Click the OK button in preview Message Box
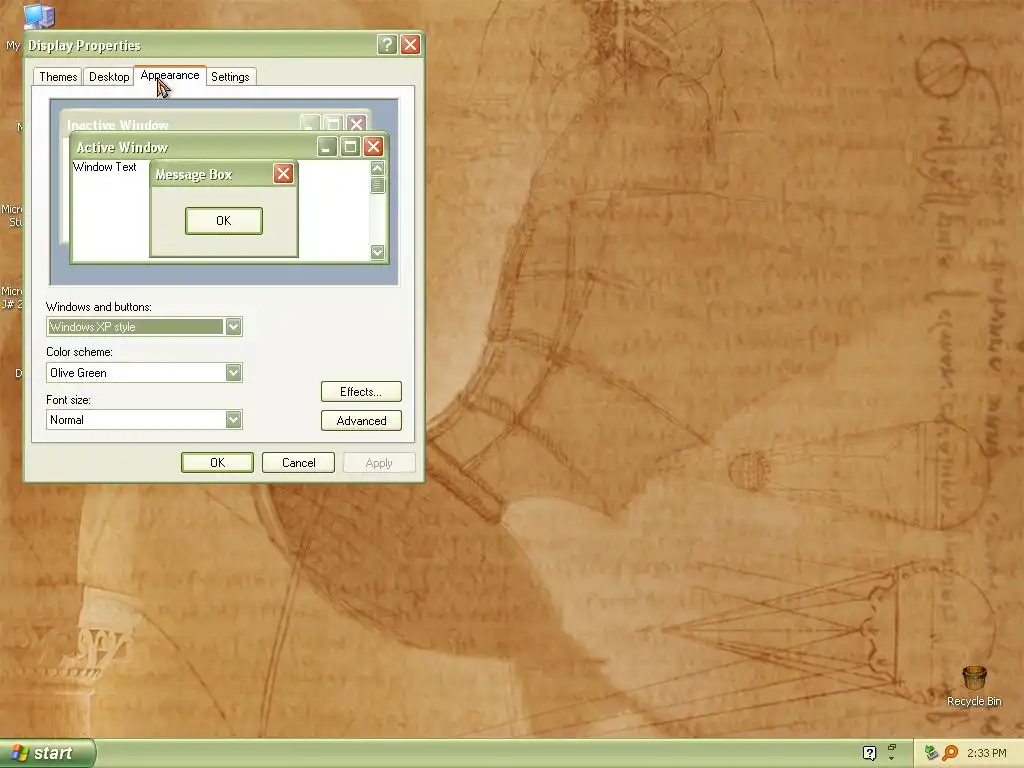Viewport: 1024px width, 768px height. pyautogui.click(x=223, y=221)
